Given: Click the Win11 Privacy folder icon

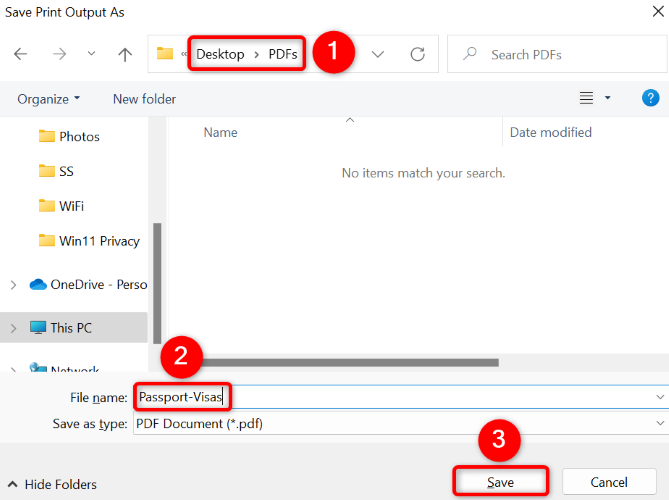Looking at the screenshot, I should [x=47, y=241].
